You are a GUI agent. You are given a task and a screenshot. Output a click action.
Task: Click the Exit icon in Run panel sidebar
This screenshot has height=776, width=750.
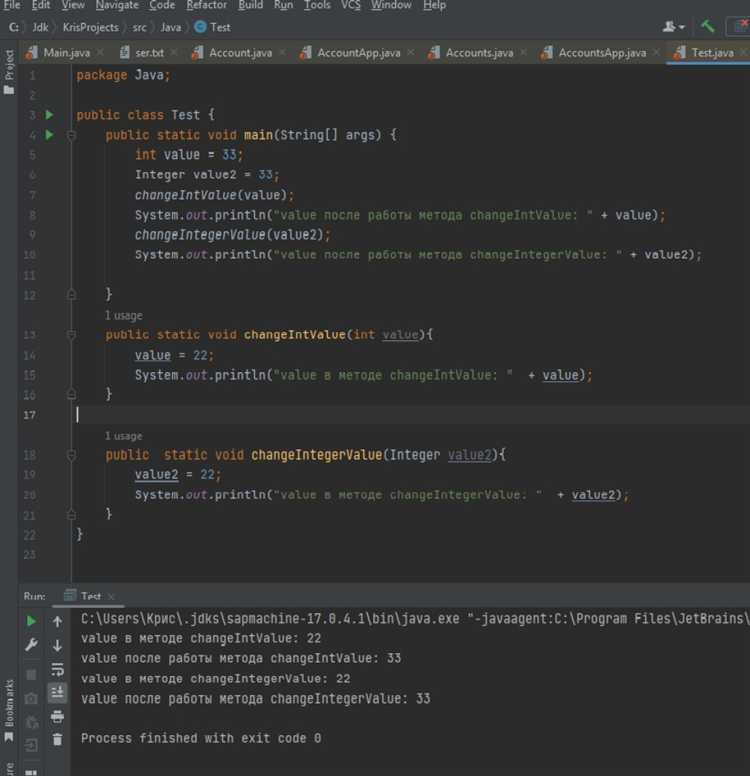[x=31, y=745]
